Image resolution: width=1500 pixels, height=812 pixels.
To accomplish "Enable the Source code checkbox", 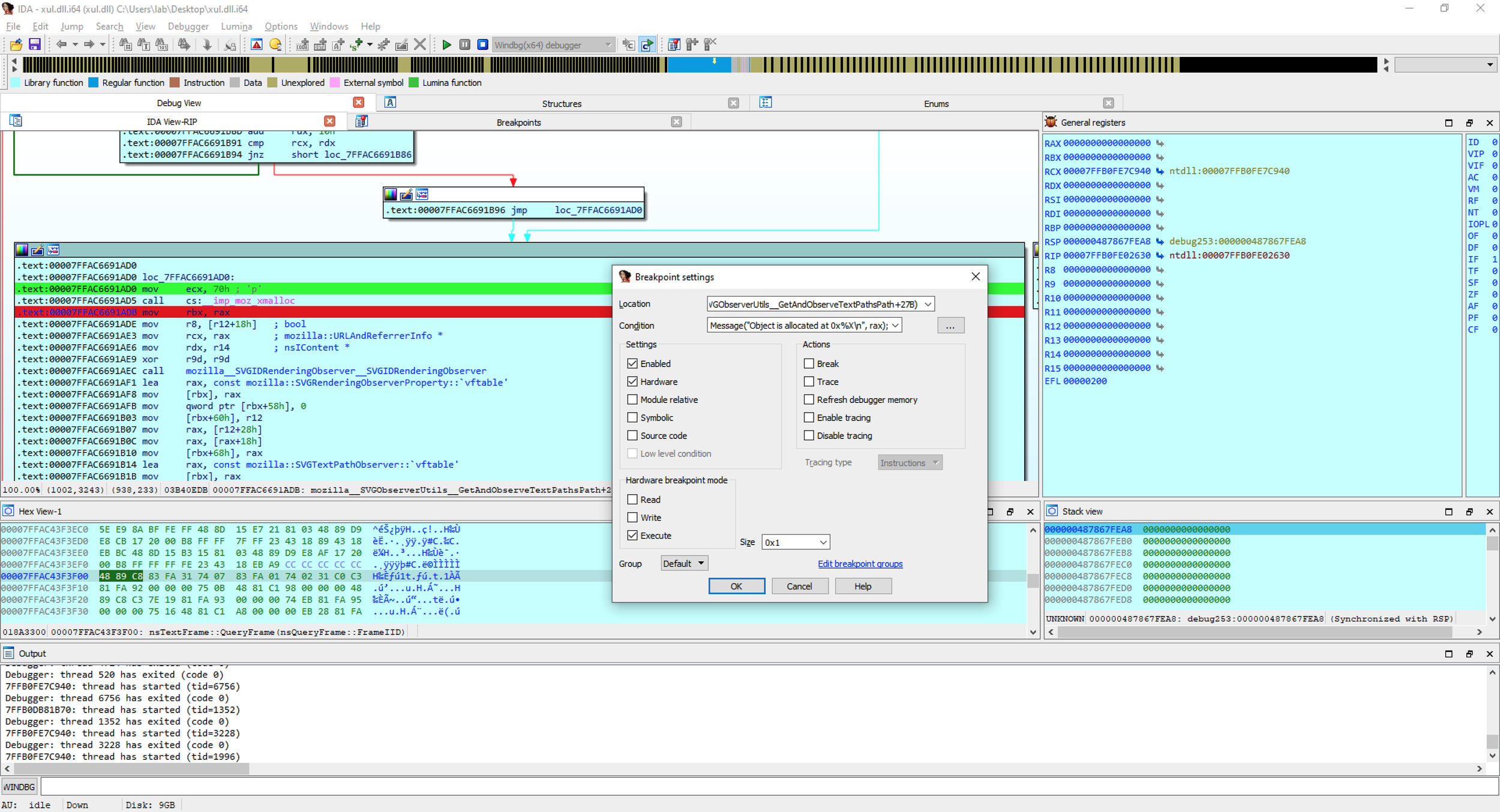I will 632,435.
